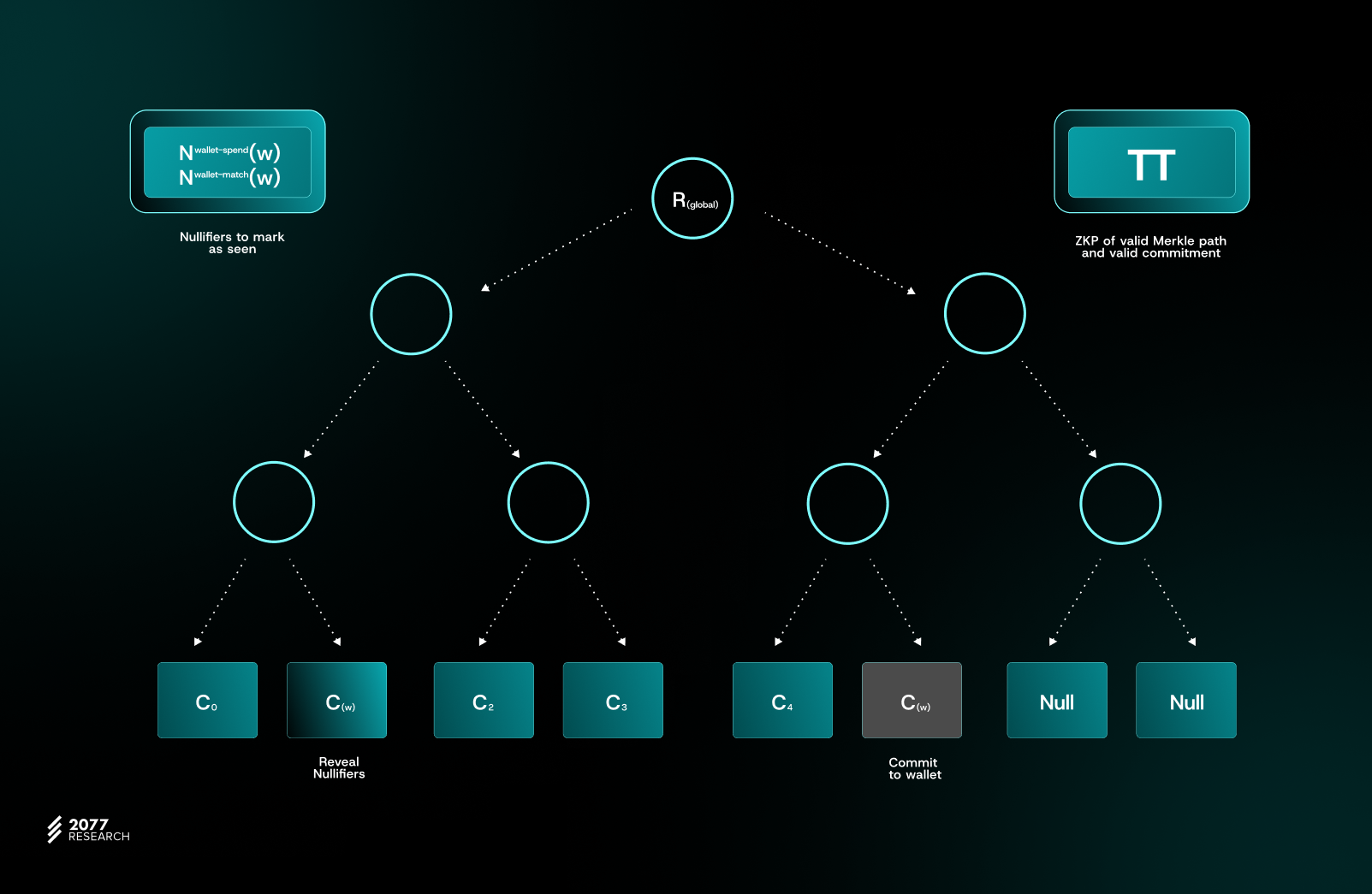Click the C2 leaf commitment box
Screen dimensions: 1372x894
[484, 700]
